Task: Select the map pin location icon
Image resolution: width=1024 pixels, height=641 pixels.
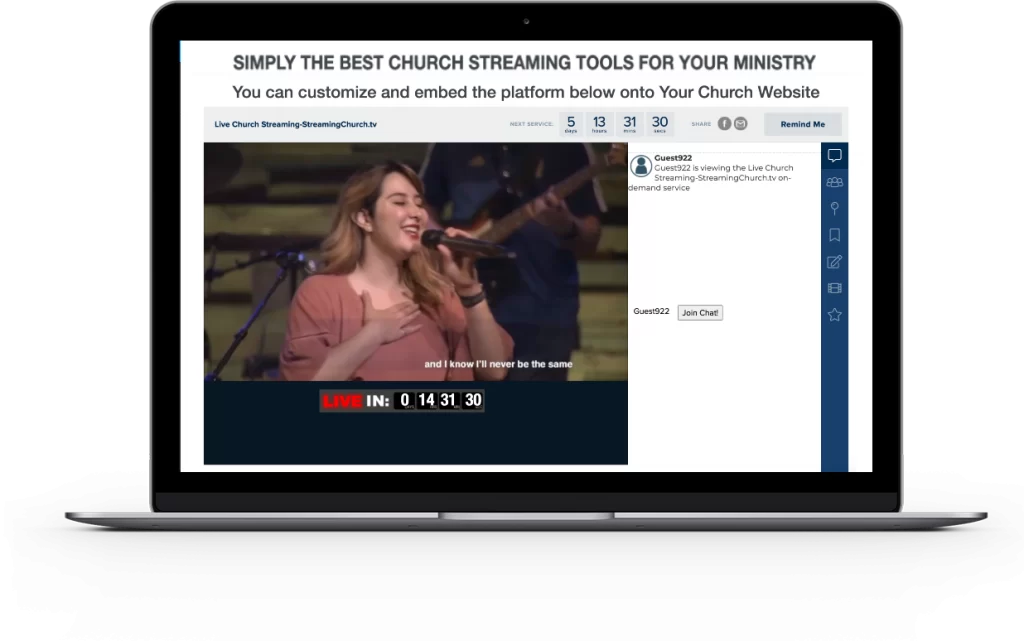Action: coord(834,208)
